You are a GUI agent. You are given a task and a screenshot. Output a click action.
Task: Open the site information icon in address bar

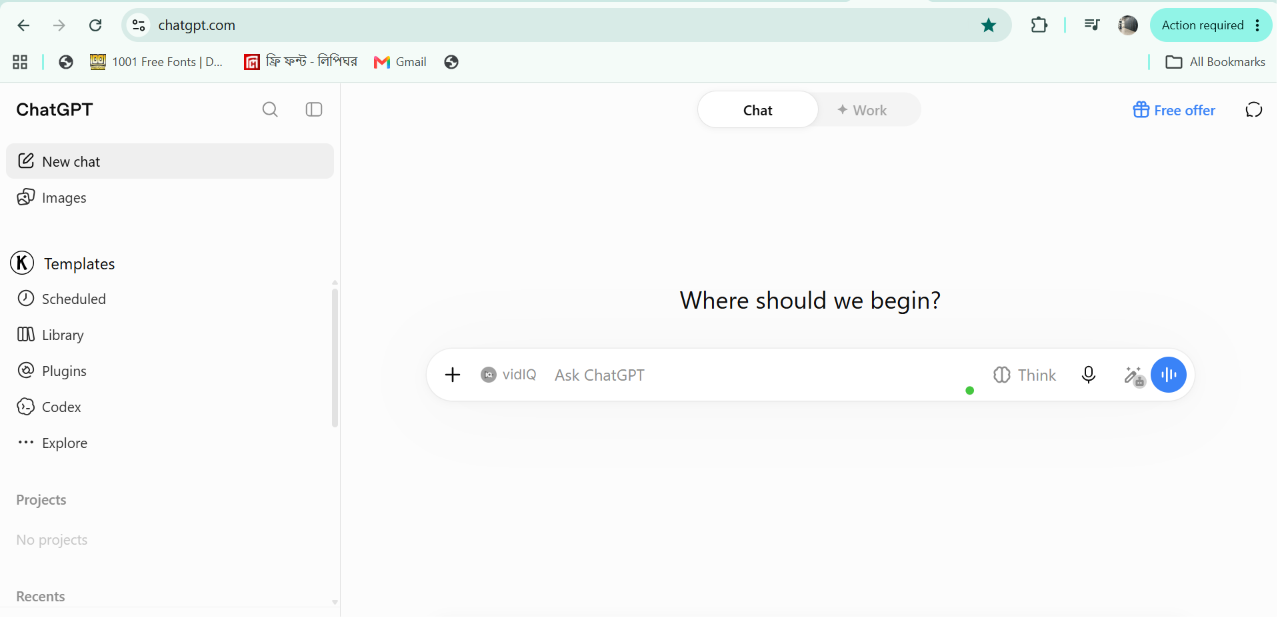click(x=139, y=25)
